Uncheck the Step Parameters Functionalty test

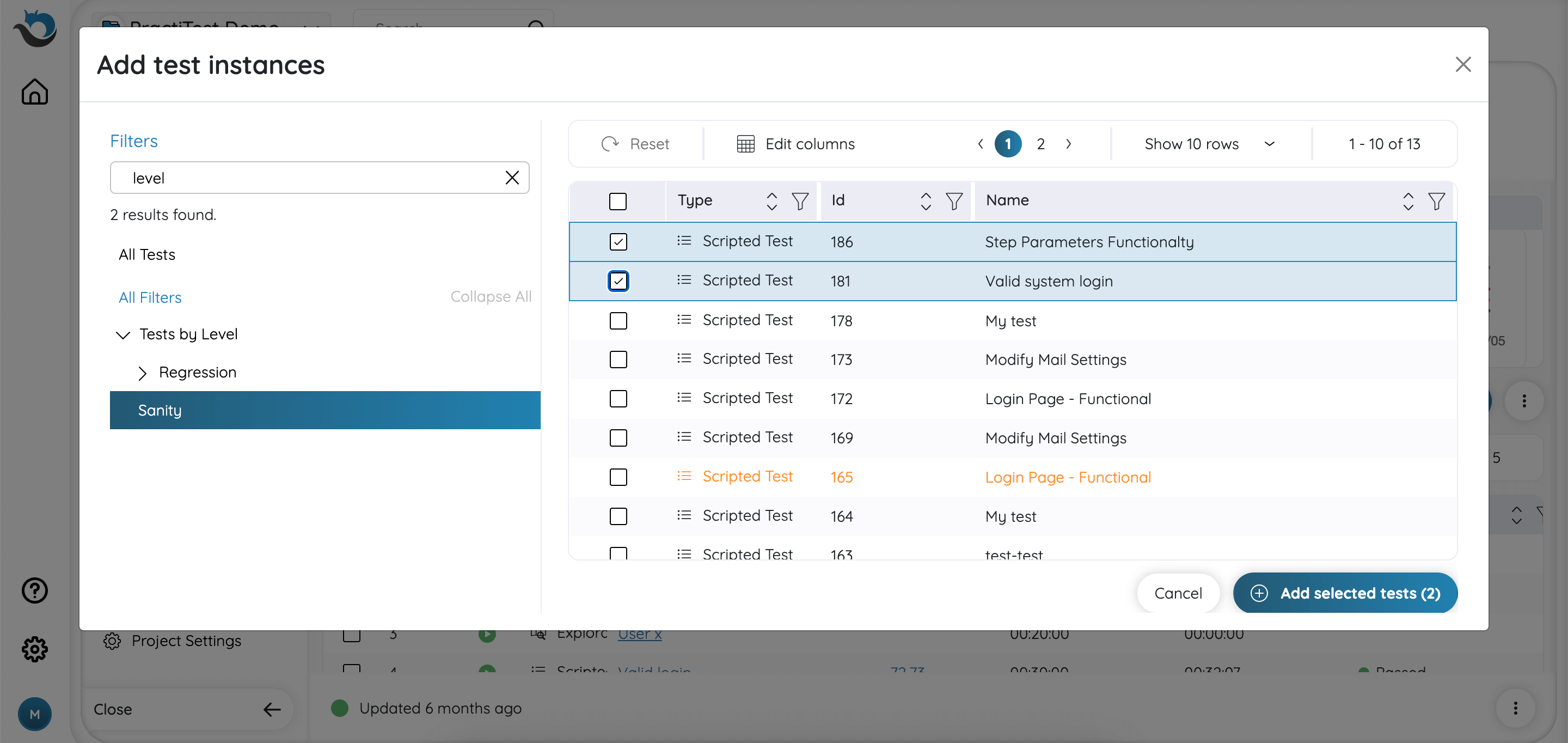[618, 242]
